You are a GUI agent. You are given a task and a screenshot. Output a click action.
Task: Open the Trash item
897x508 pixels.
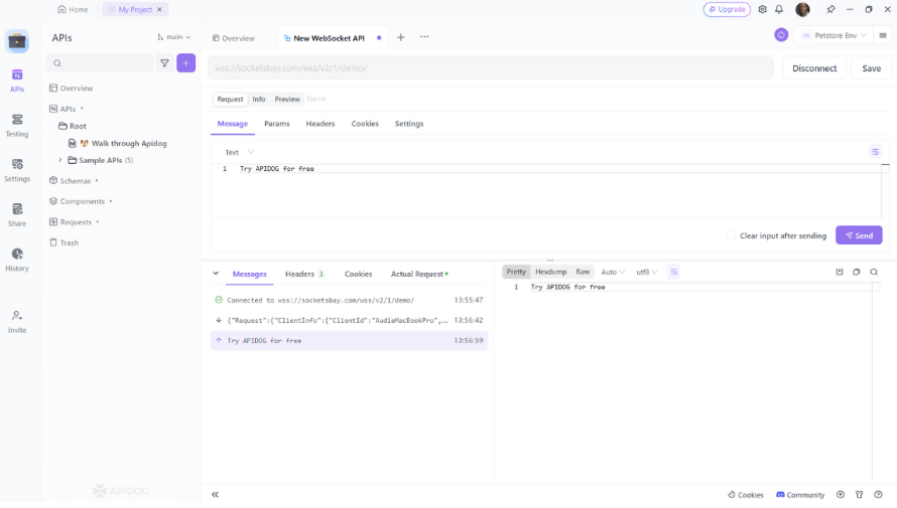[x=64, y=243]
